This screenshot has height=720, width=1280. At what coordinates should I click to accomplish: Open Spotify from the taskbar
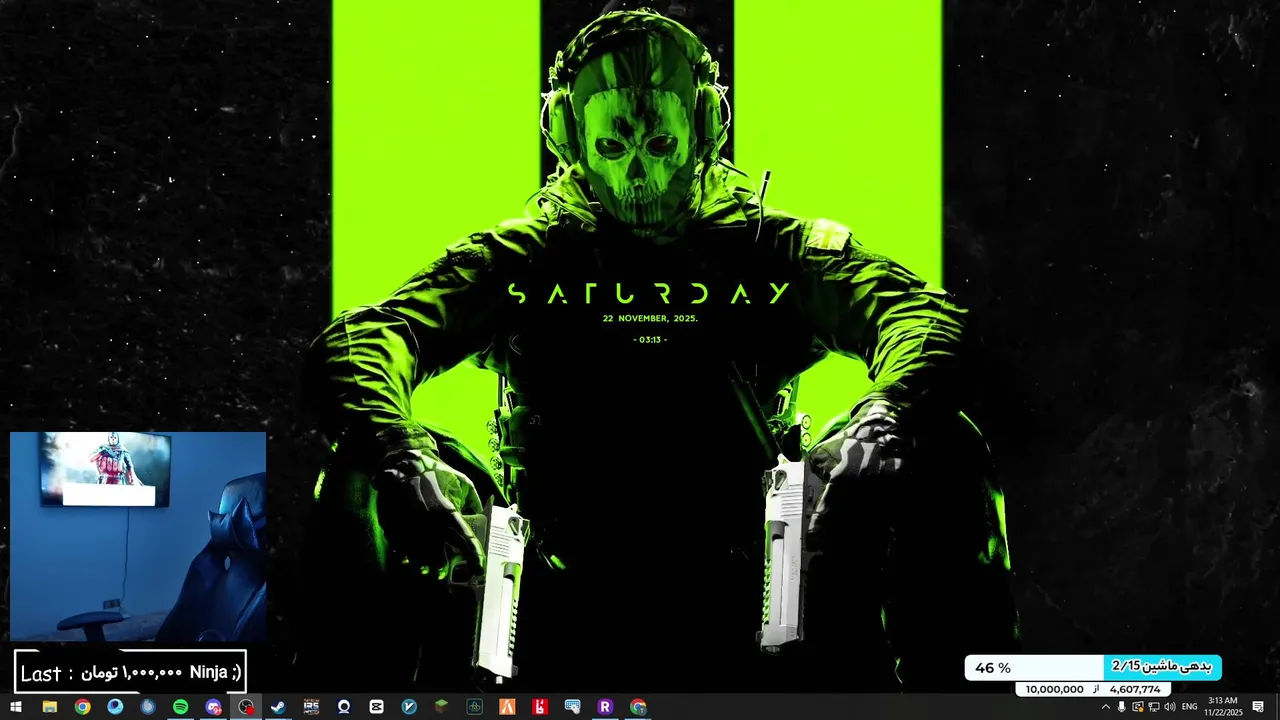coord(180,707)
